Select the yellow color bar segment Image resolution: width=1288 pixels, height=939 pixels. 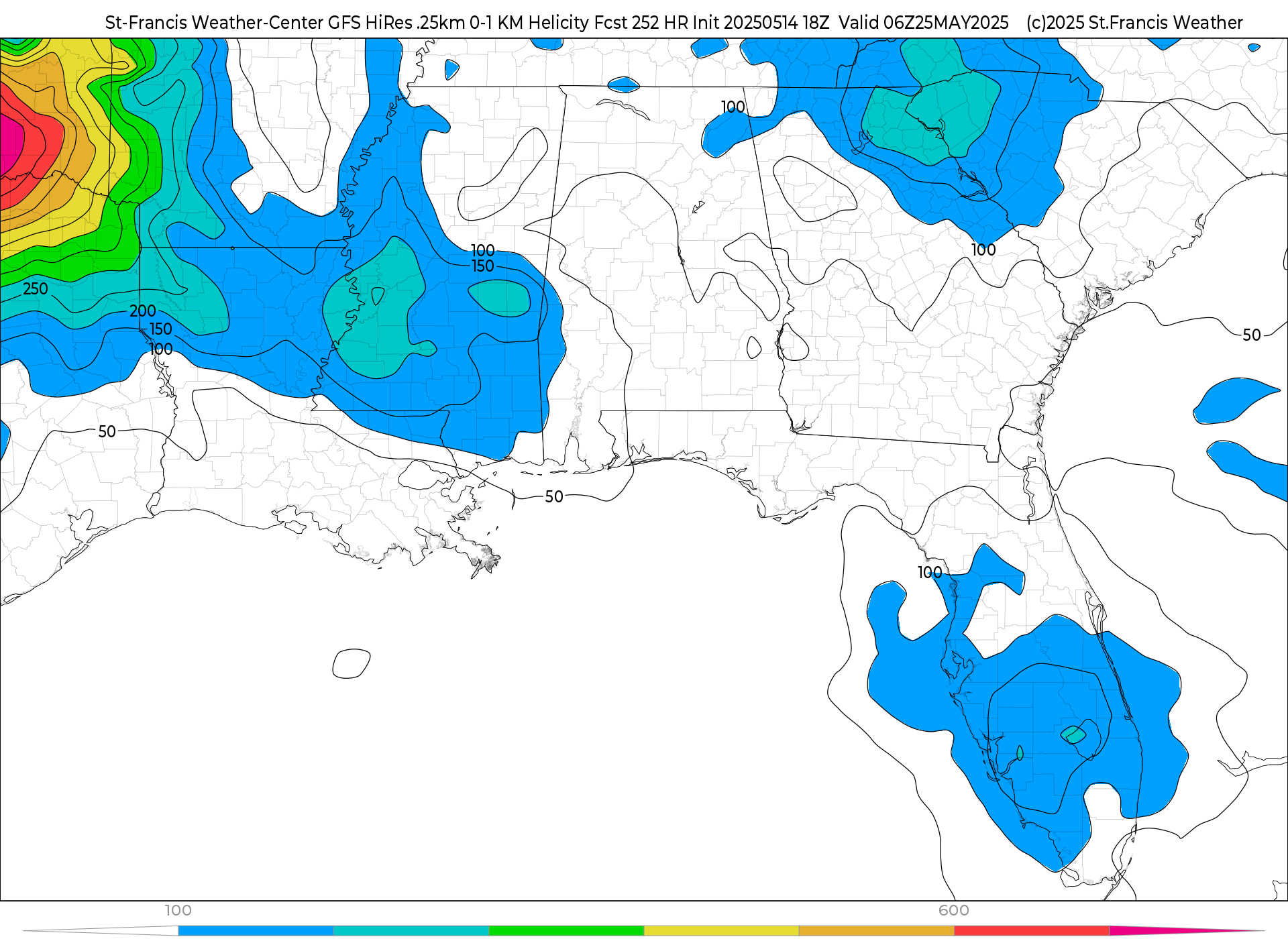(721, 930)
